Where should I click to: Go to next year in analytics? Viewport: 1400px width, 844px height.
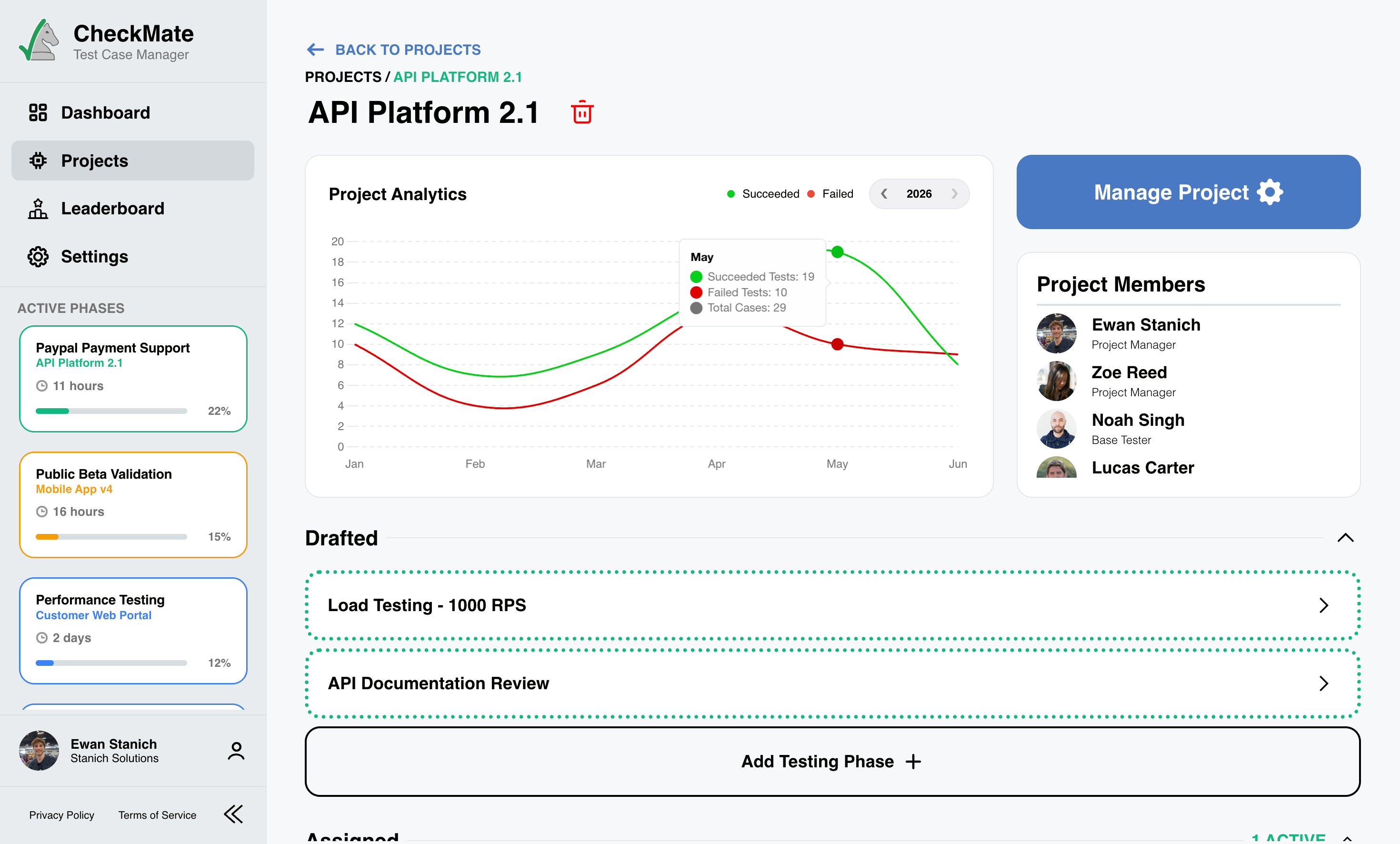click(955, 194)
